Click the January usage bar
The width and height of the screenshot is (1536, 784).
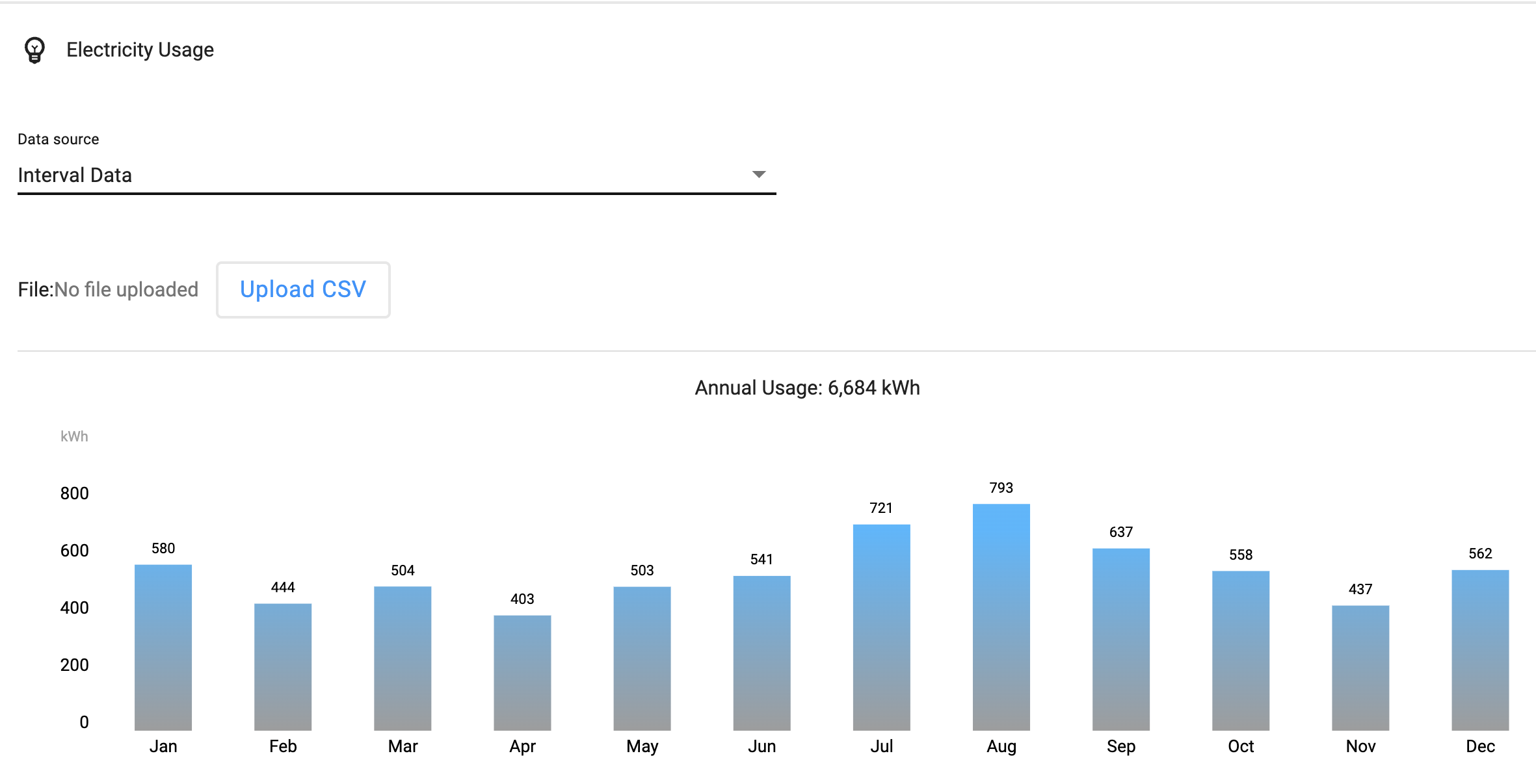[163, 647]
